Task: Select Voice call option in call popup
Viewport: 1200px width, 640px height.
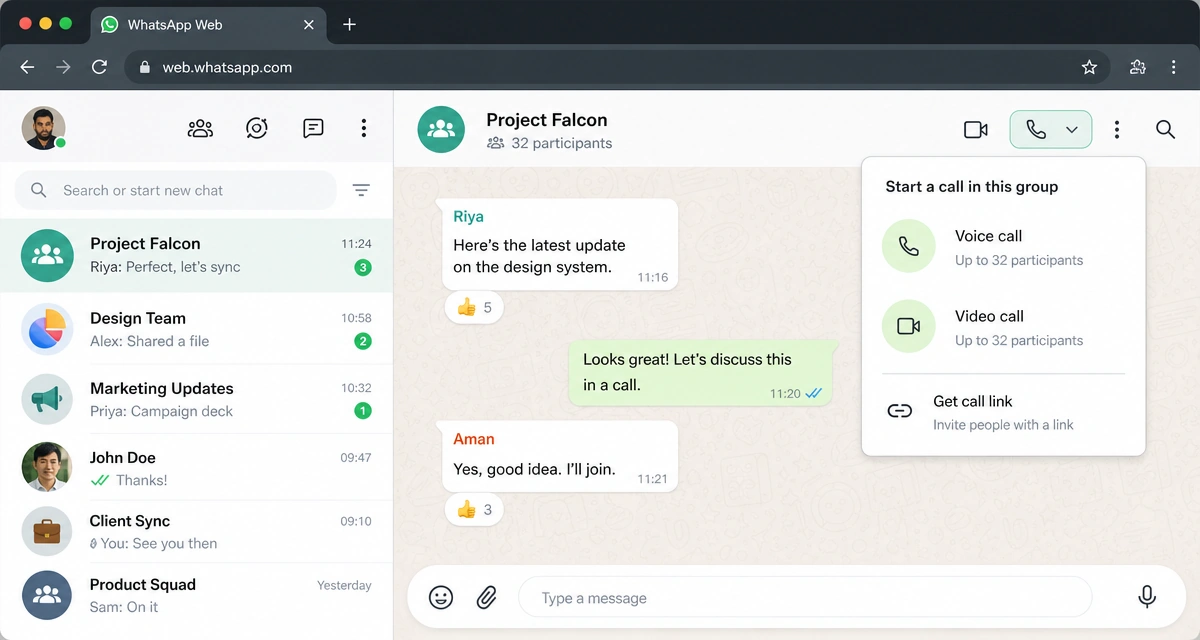Action: (1003, 247)
